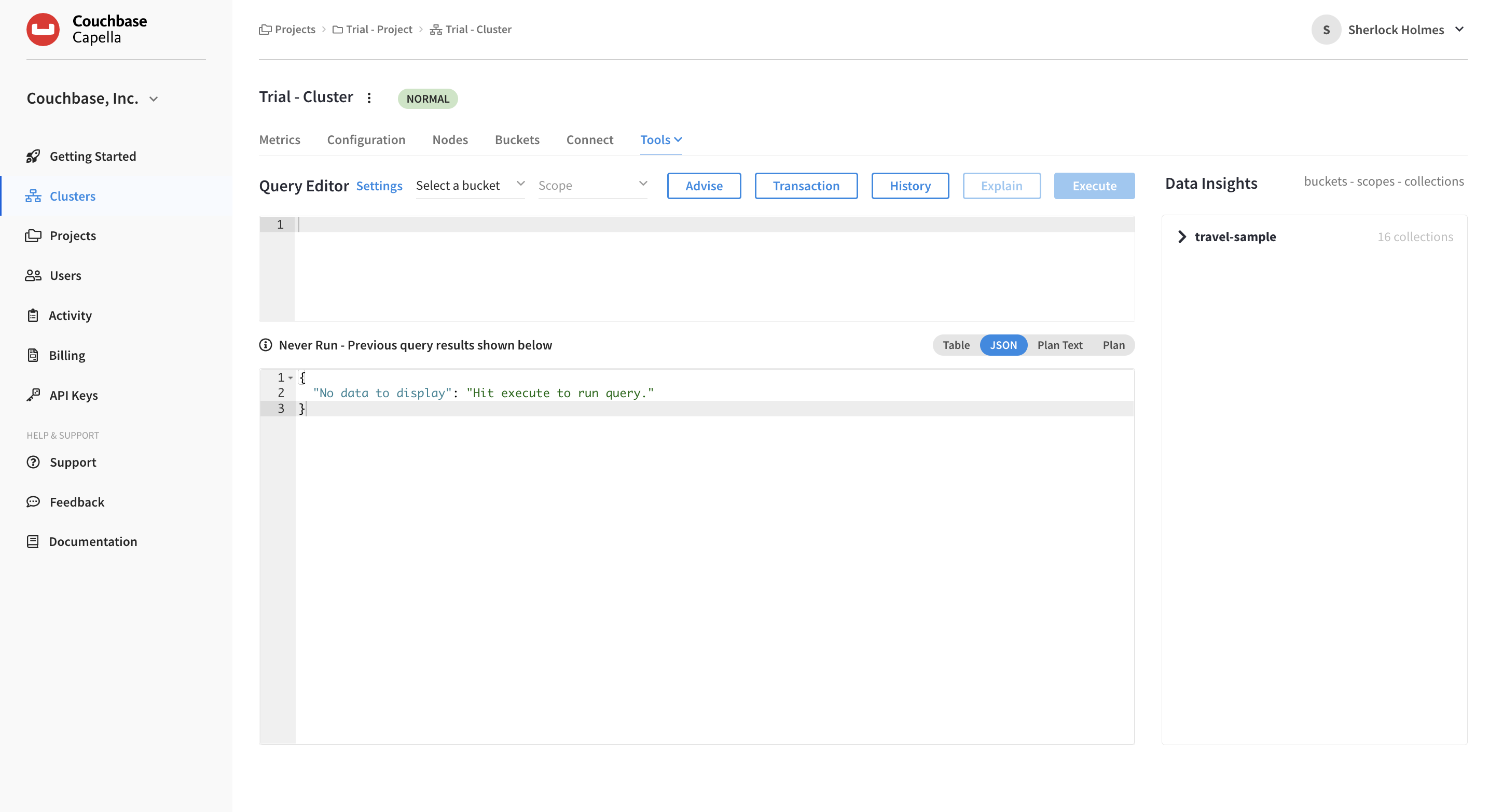The width and height of the screenshot is (1489, 812).
Task: Switch results view to Table
Action: click(x=956, y=345)
